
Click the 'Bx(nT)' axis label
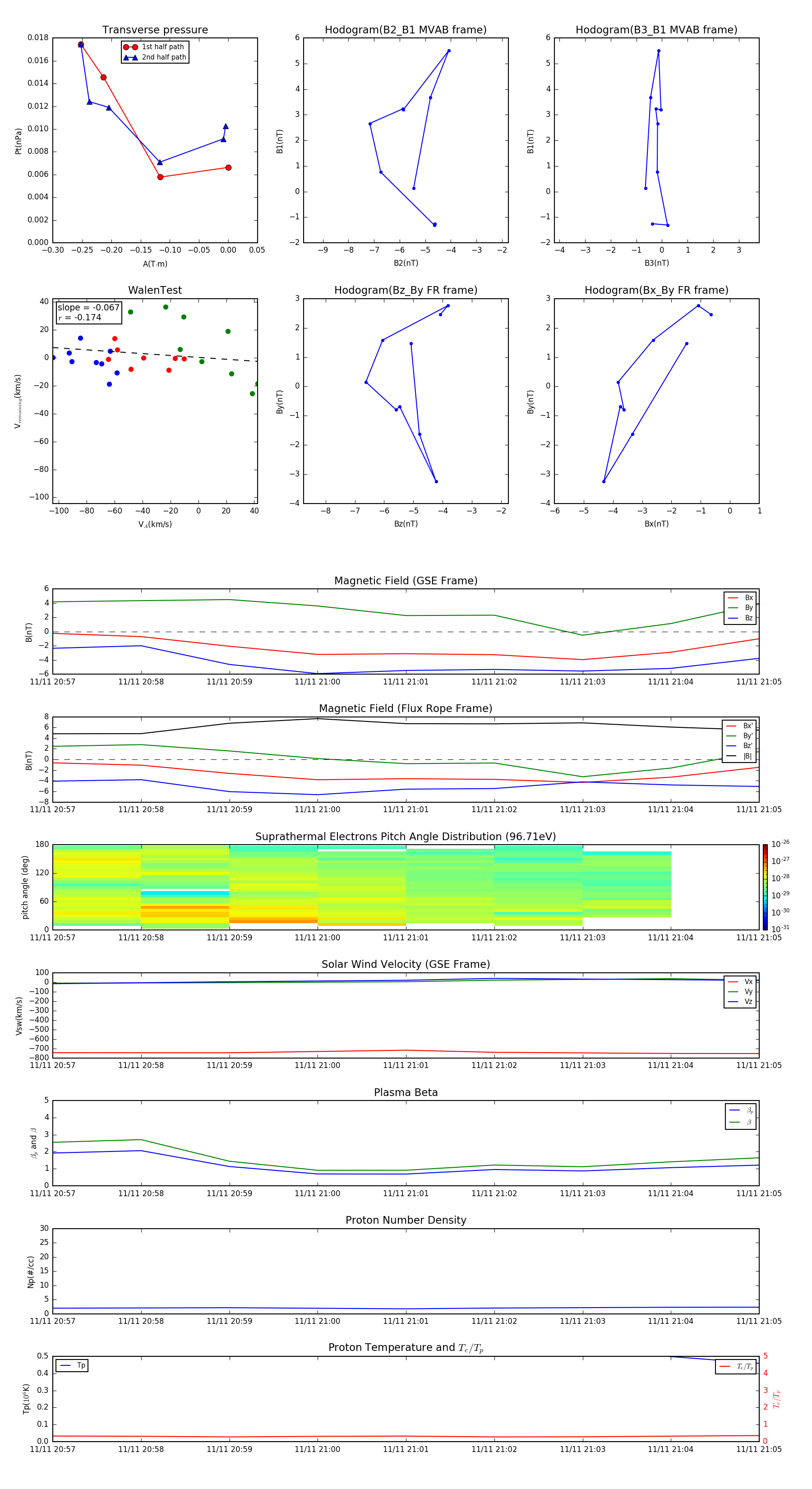[x=656, y=524]
